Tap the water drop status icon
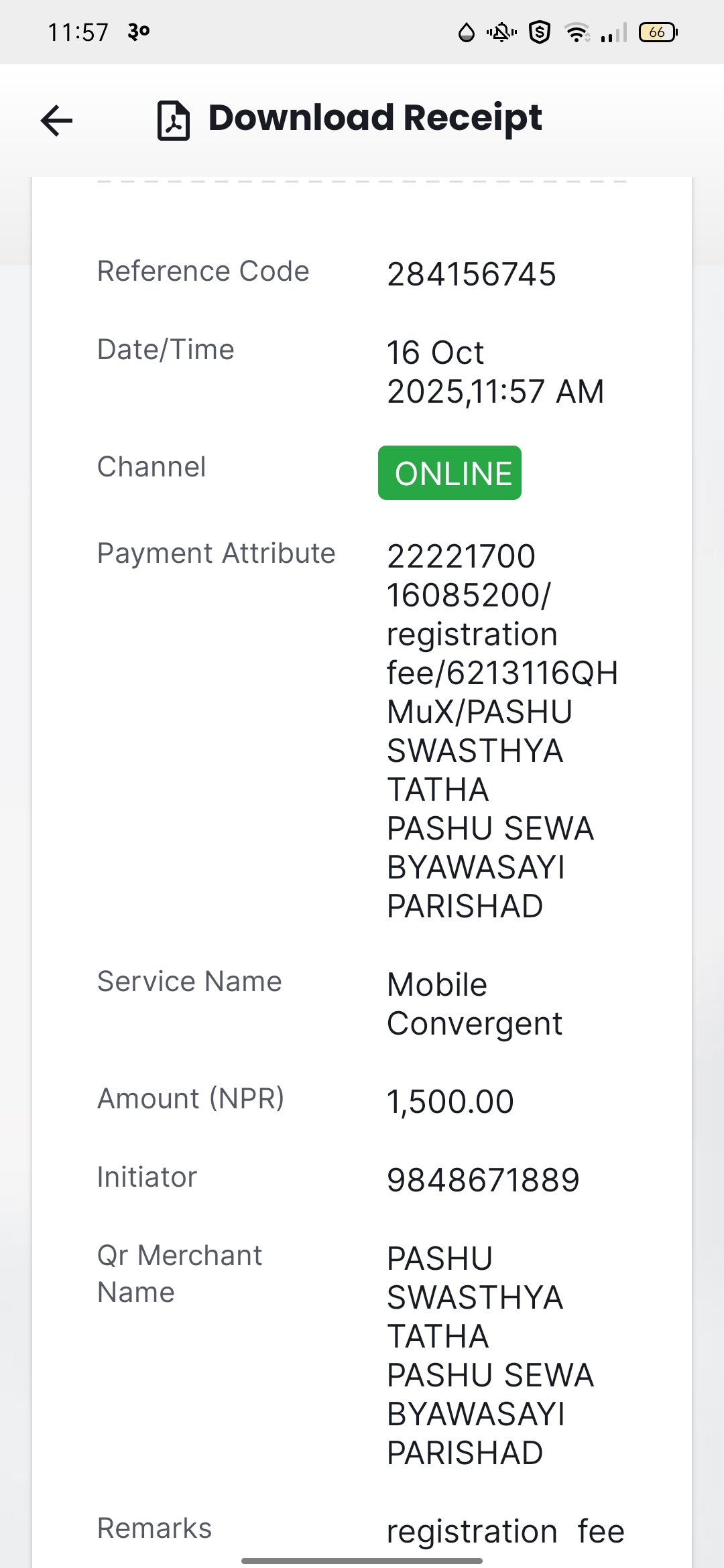This screenshot has width=724, height=1568. [466, 32]
